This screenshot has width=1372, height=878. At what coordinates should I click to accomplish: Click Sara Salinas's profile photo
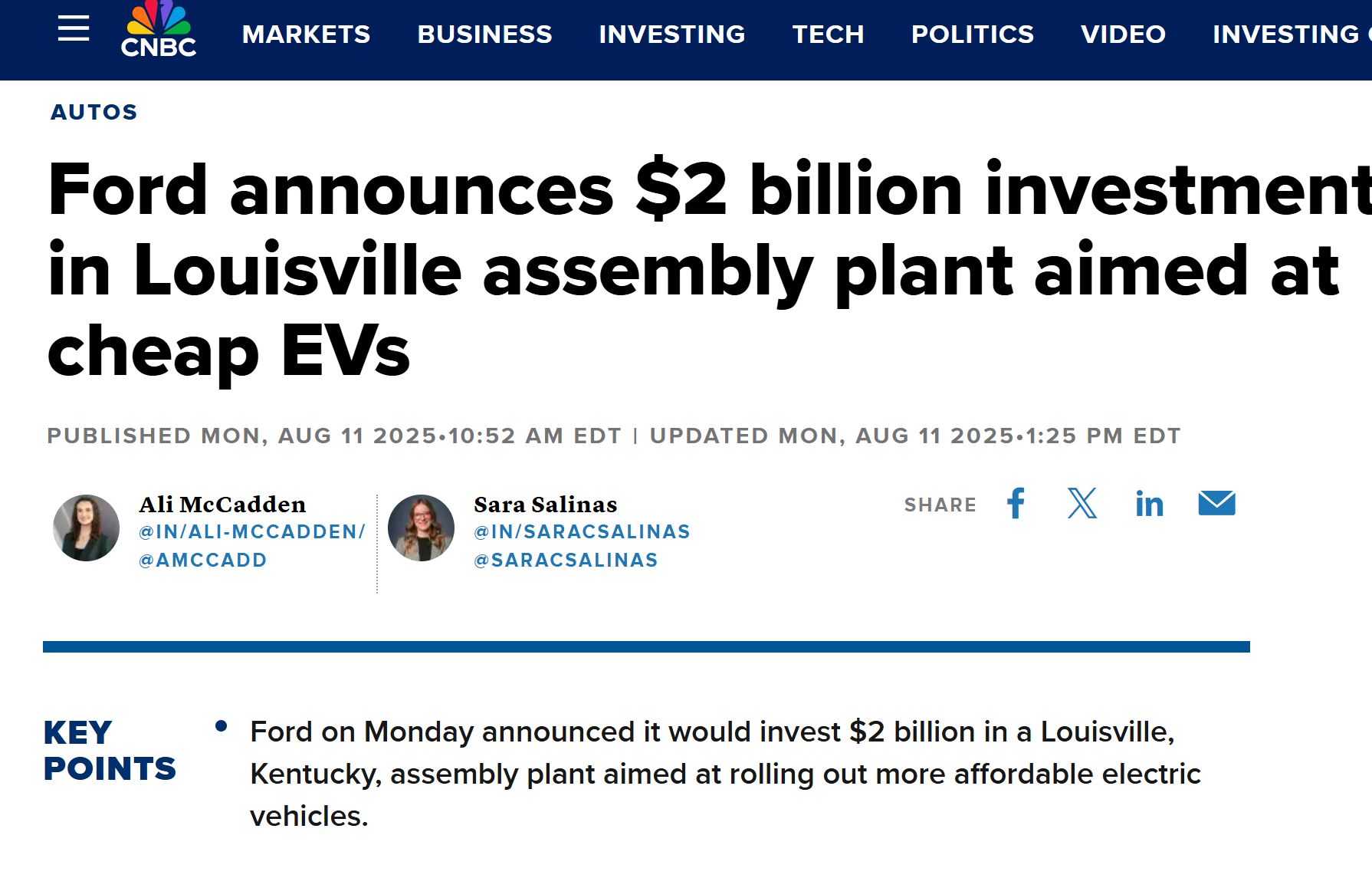coord(421,528)
